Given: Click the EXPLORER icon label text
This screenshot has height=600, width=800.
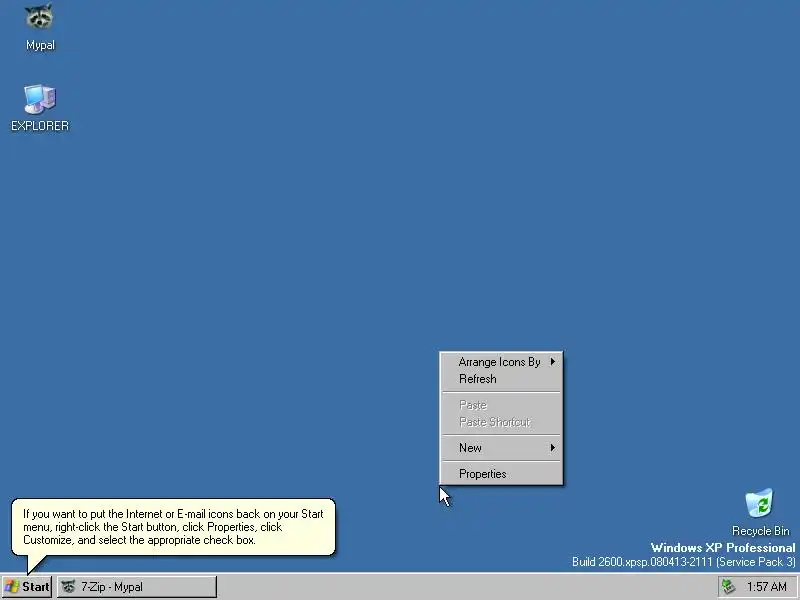Looking at the screenshot, I should tap(40, 126).
